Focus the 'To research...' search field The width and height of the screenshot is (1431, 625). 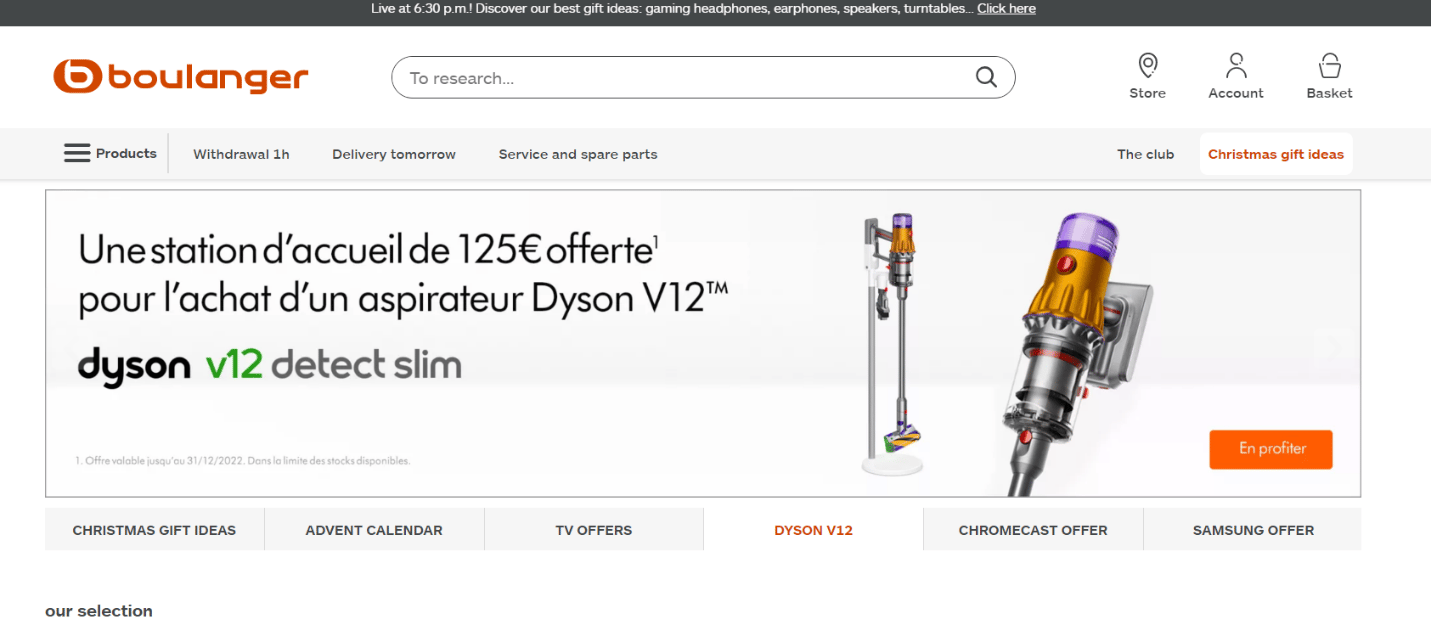[x=703, y=78]
